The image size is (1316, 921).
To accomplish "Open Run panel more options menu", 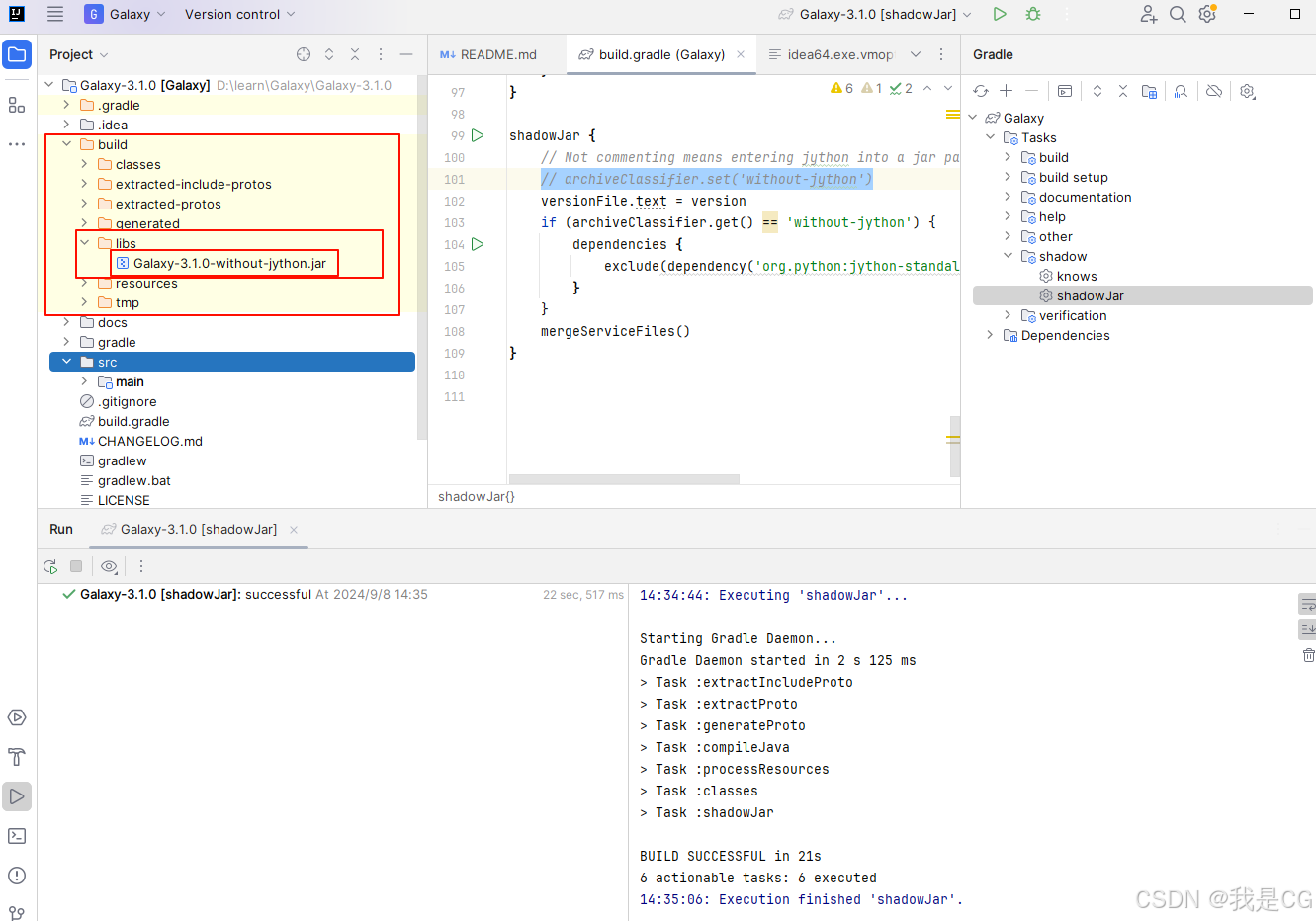I will pos(141,566).
